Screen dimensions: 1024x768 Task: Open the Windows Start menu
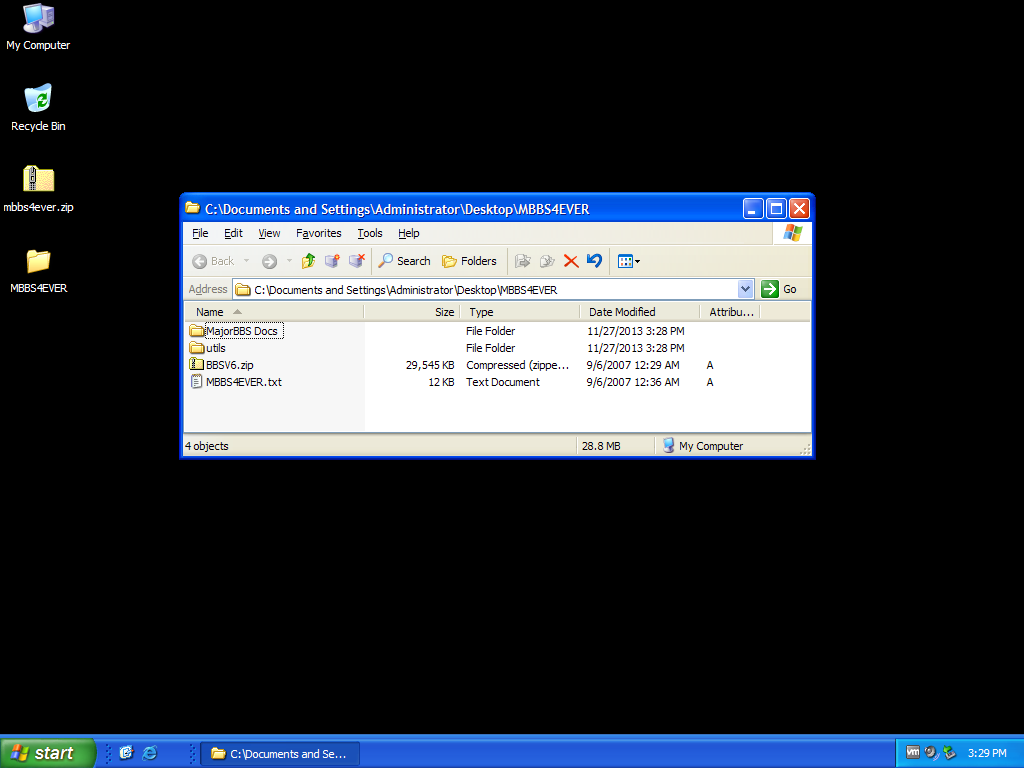point(46,753)
